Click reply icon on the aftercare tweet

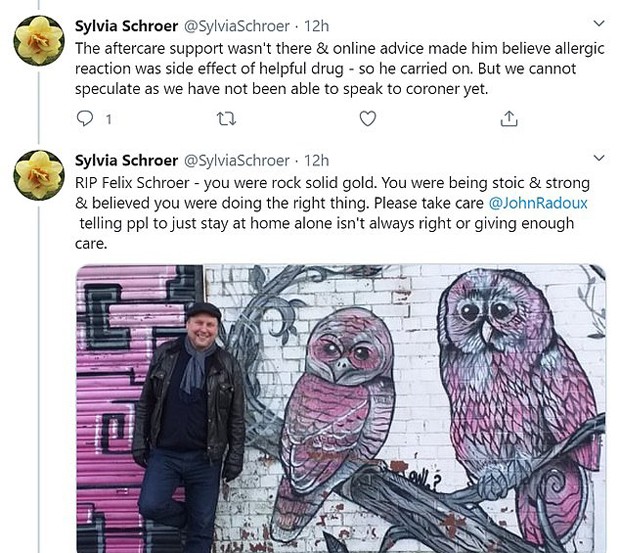(85, 118)
